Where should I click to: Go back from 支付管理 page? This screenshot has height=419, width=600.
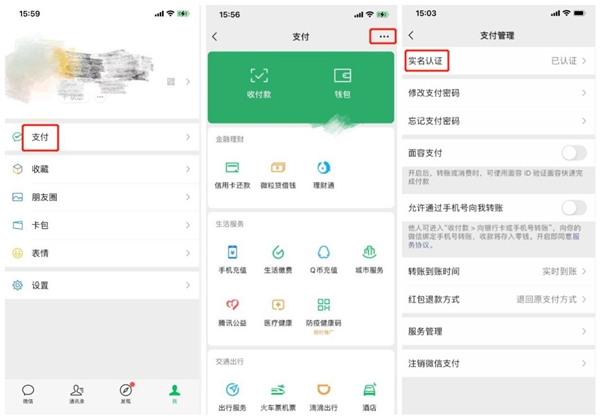tap(411, 36)
